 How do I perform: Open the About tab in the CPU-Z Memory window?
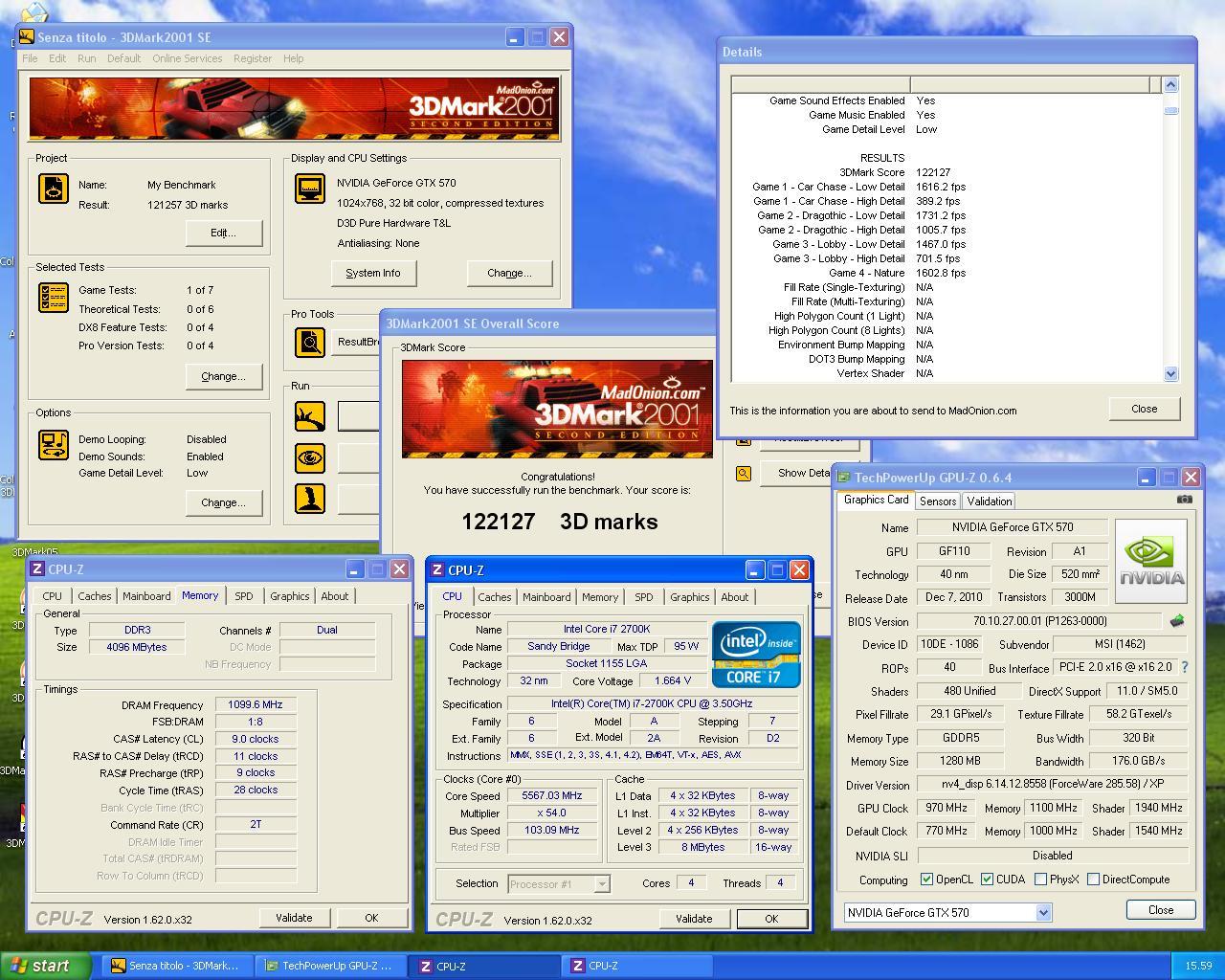point(335,595)
